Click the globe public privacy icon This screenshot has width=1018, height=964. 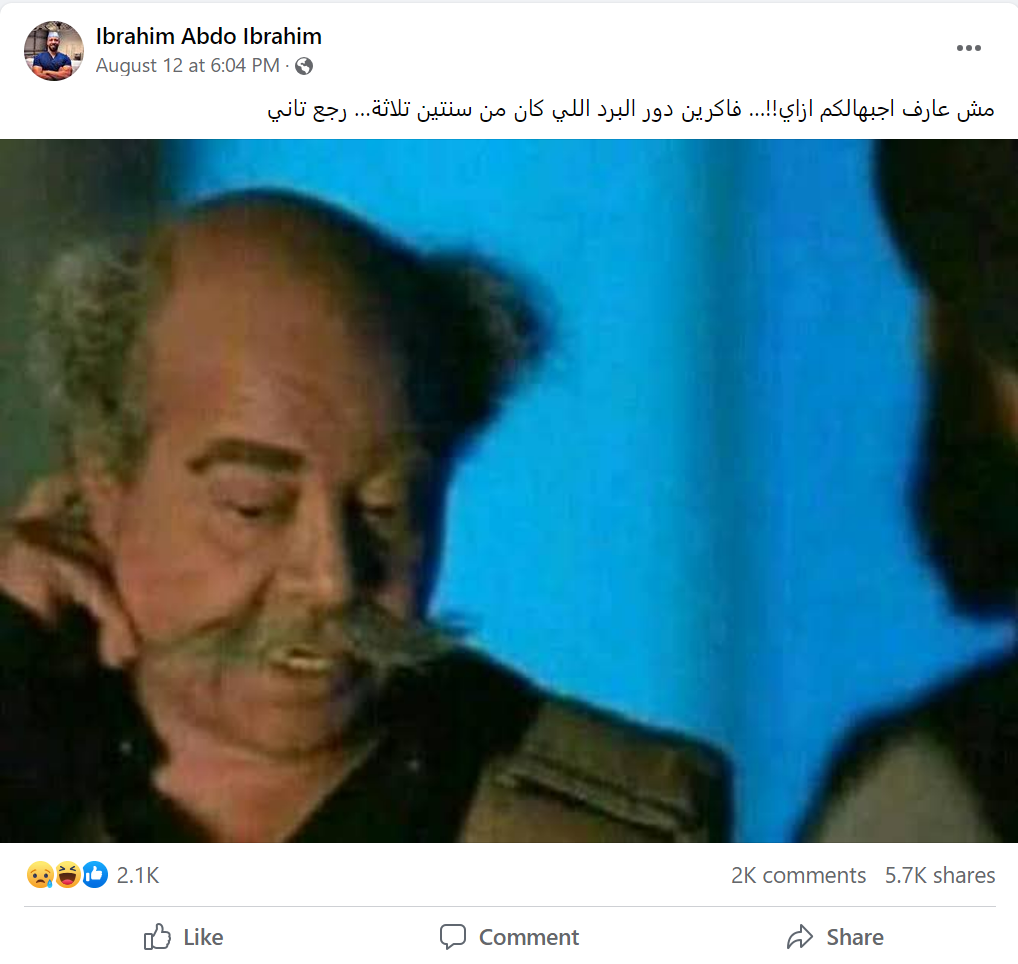click(x=304, y=66)
